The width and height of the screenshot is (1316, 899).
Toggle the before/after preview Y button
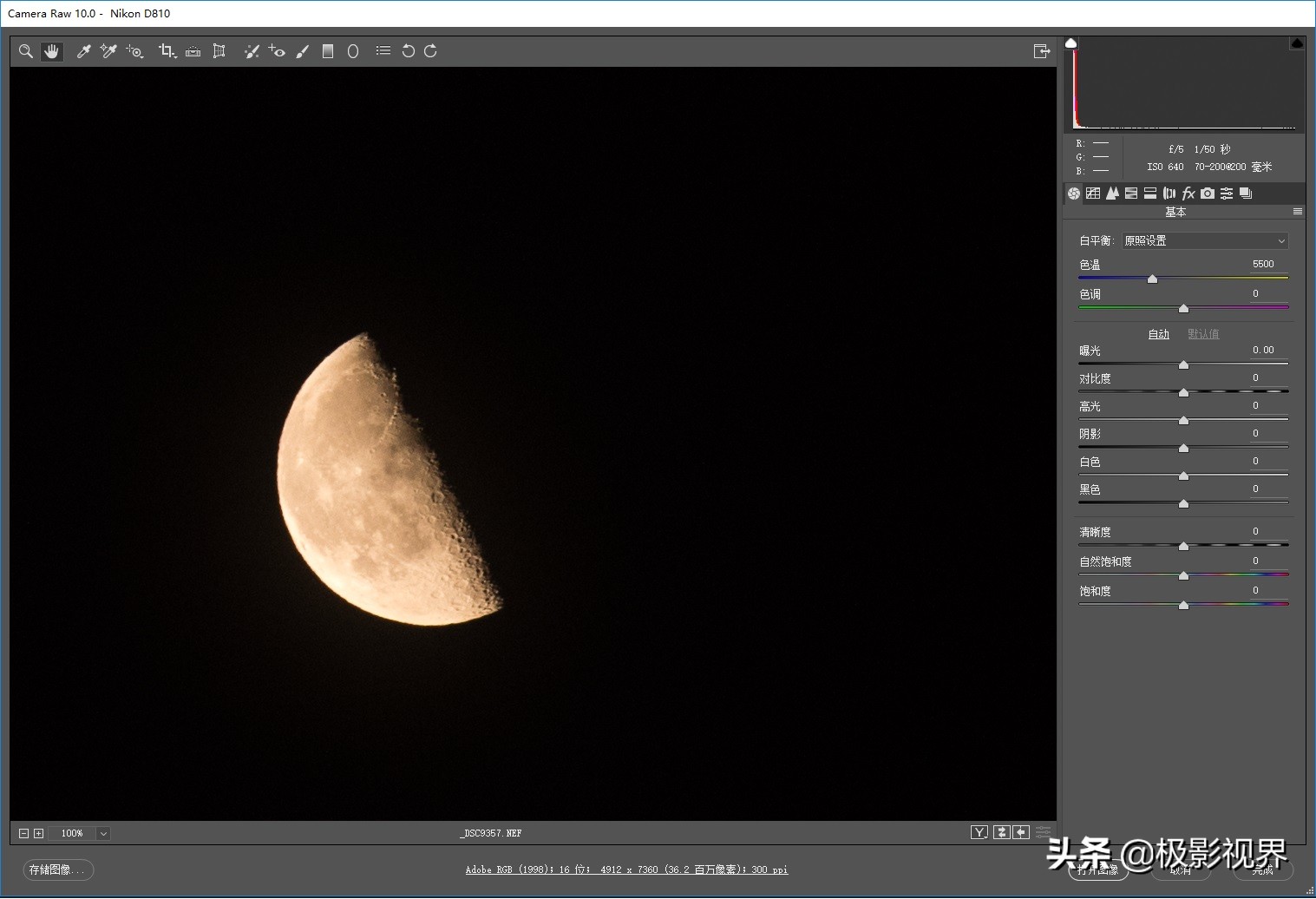[x=979, y=833]
